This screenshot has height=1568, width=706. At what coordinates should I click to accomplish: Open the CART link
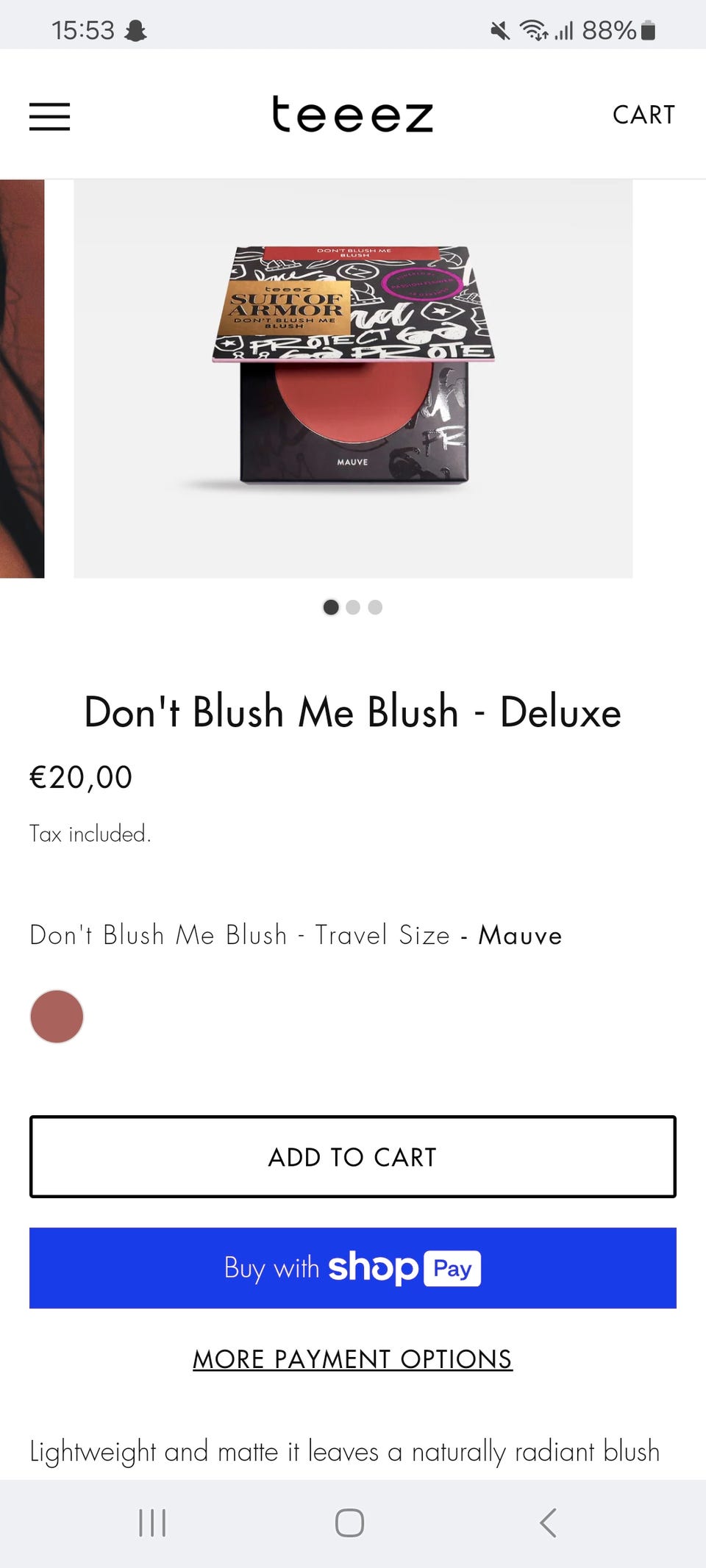click(x=643, y=115)
